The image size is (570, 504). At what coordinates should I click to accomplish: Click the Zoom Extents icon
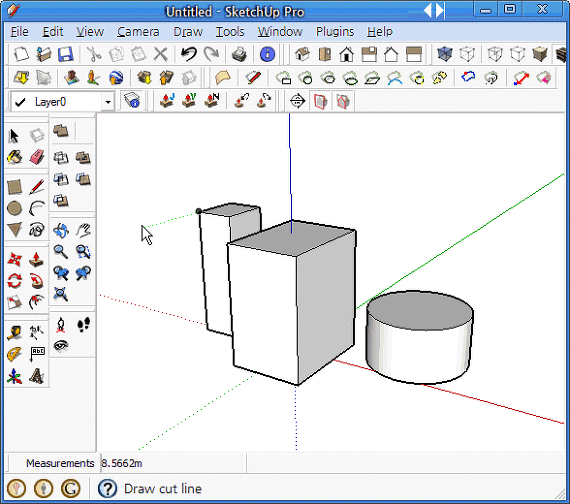pos(61,294)
